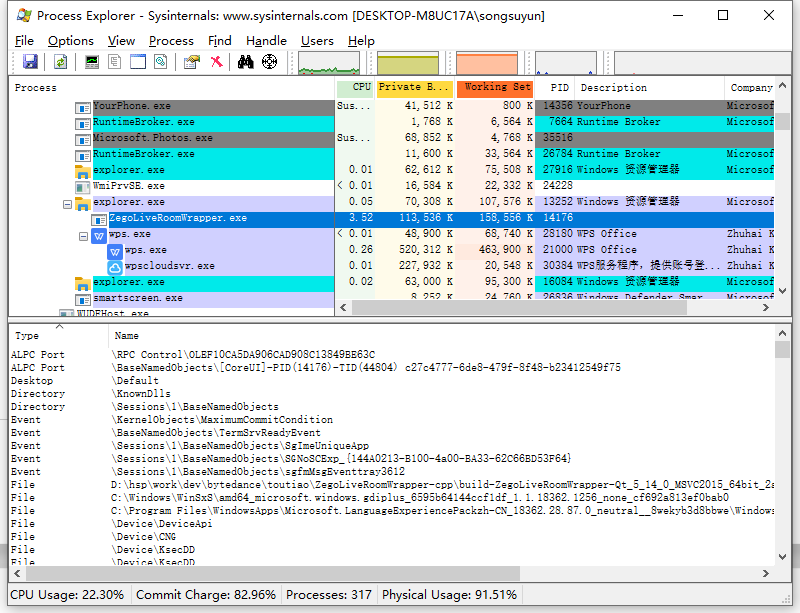The height and width of the screenshot is (613, 800).
Task: Open the View menu
Action: (121, 41)
